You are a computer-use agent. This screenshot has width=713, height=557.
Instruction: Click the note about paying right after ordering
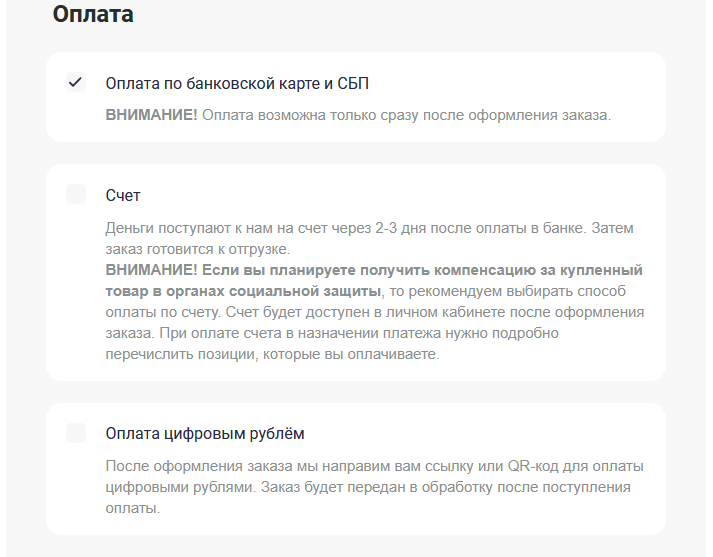358,115
